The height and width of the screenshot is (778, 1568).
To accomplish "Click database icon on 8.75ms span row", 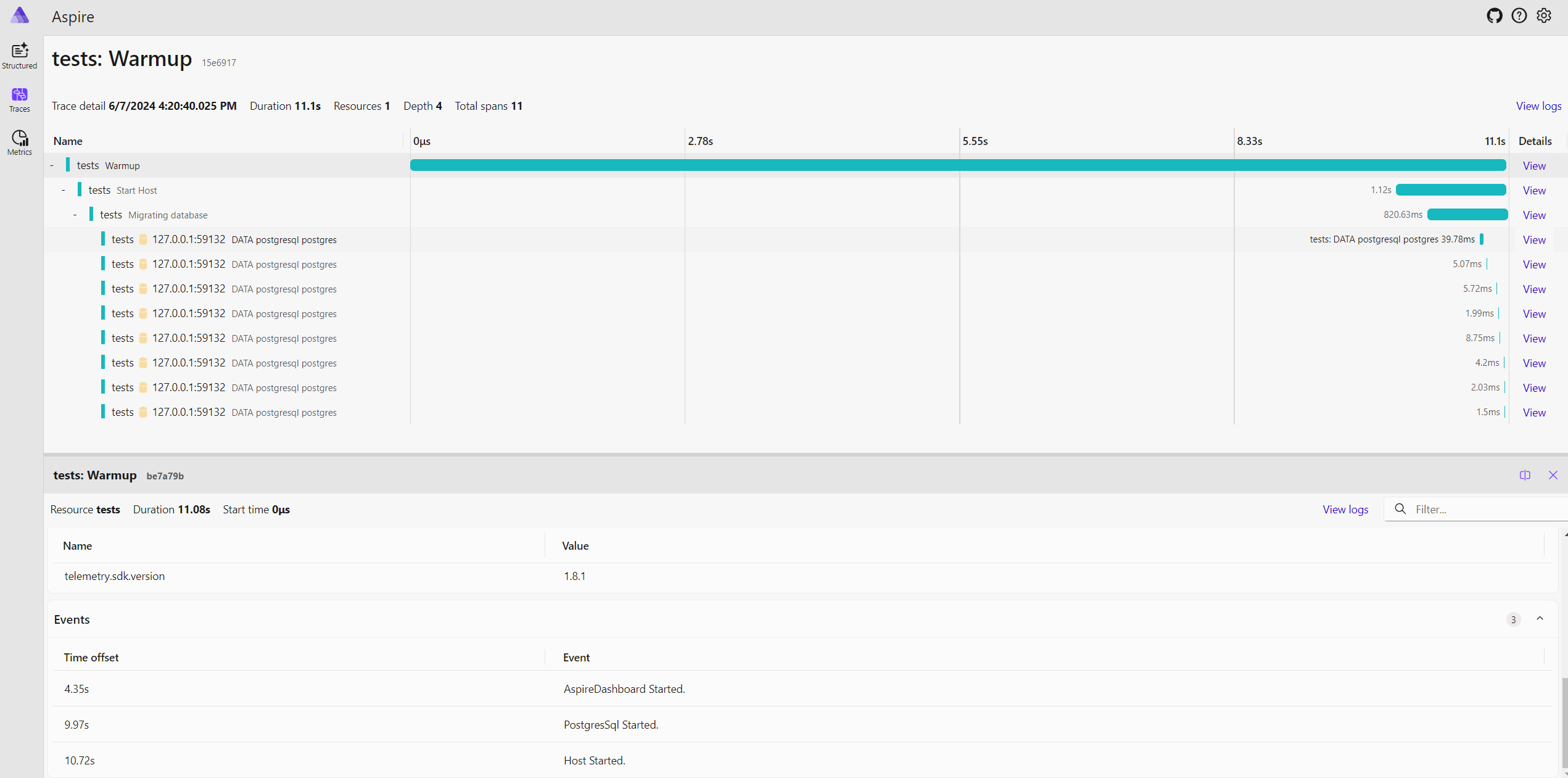I will click(x=143, y=338).
